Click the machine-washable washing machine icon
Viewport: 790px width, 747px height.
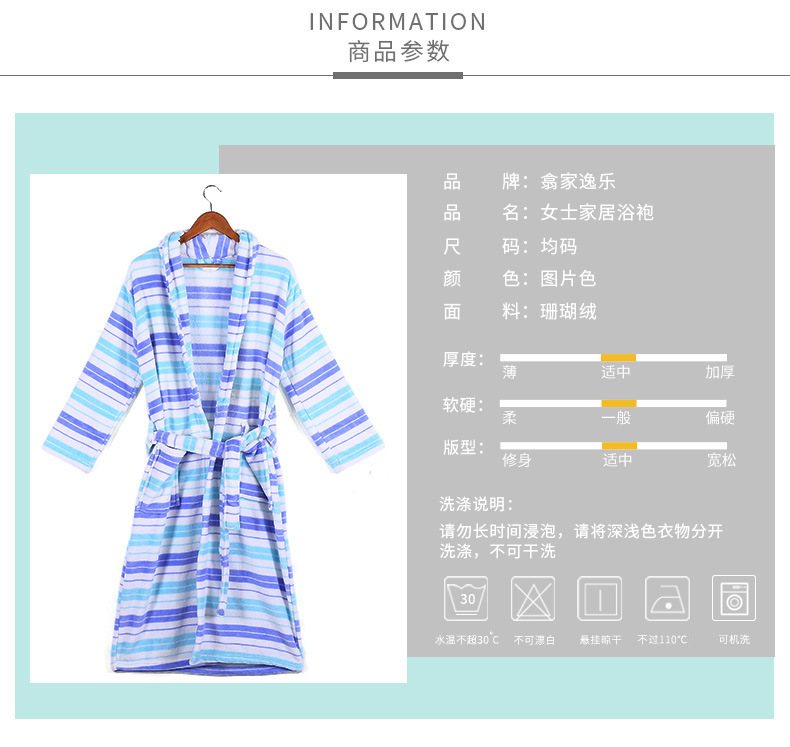(734, 598)
